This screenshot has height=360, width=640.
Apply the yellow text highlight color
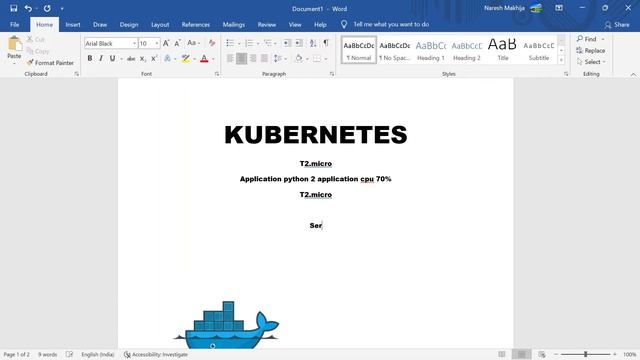[186, 59]
